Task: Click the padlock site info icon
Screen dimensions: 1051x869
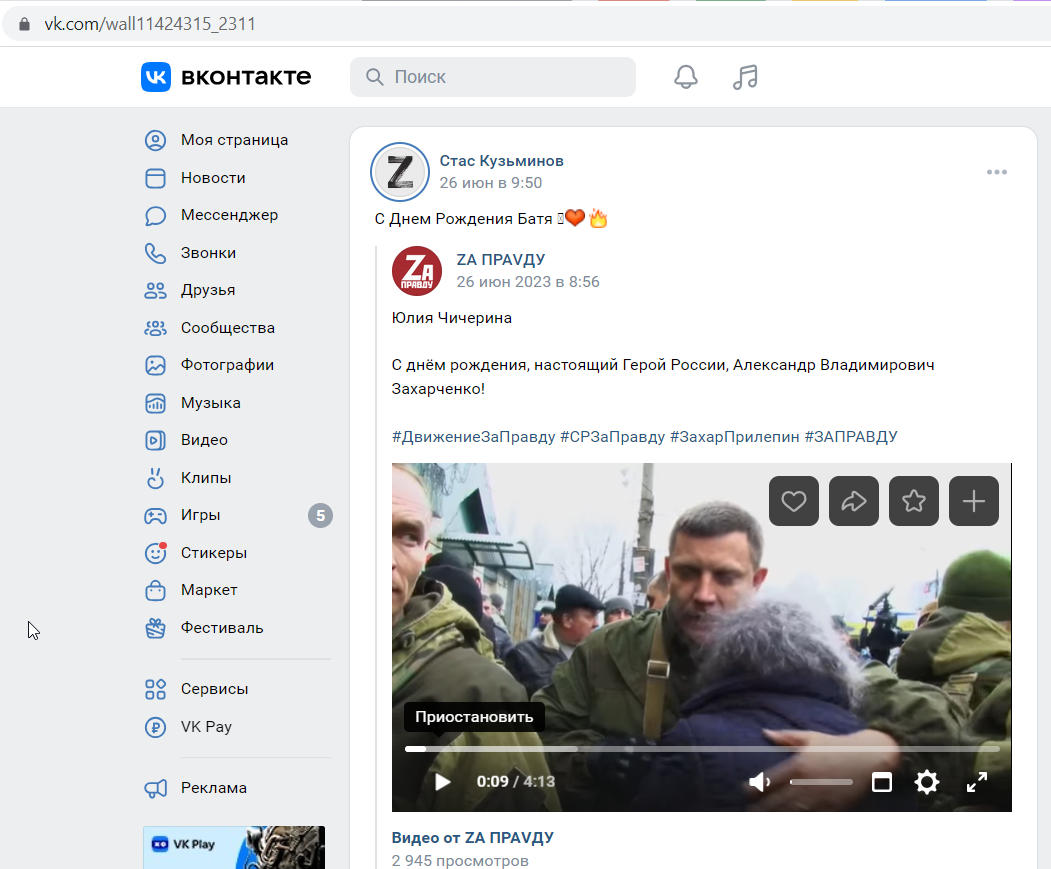Action: [x=25, y=24]
